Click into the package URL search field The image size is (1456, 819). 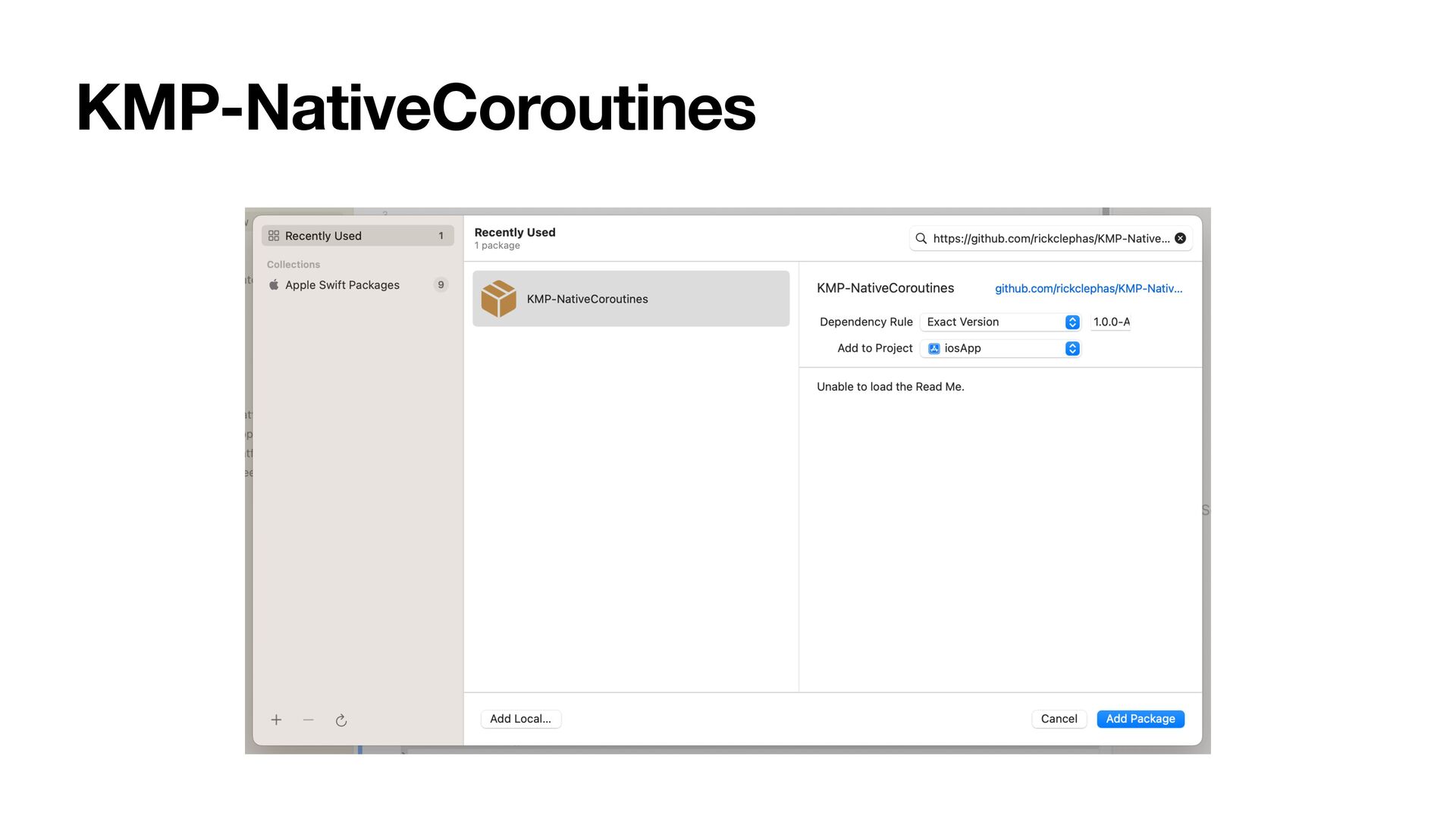(1051, 239)
